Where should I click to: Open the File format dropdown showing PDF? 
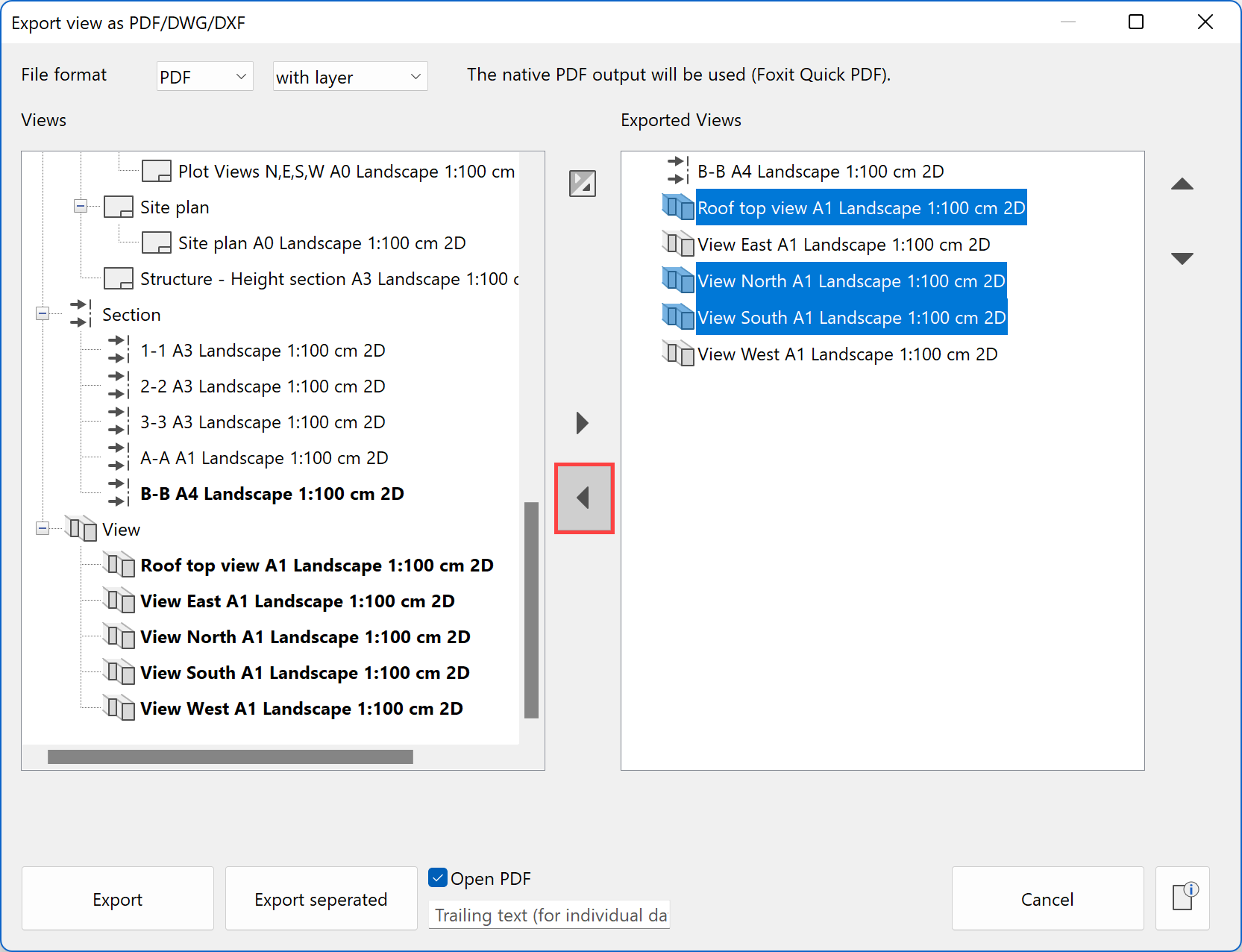[204, 76]
